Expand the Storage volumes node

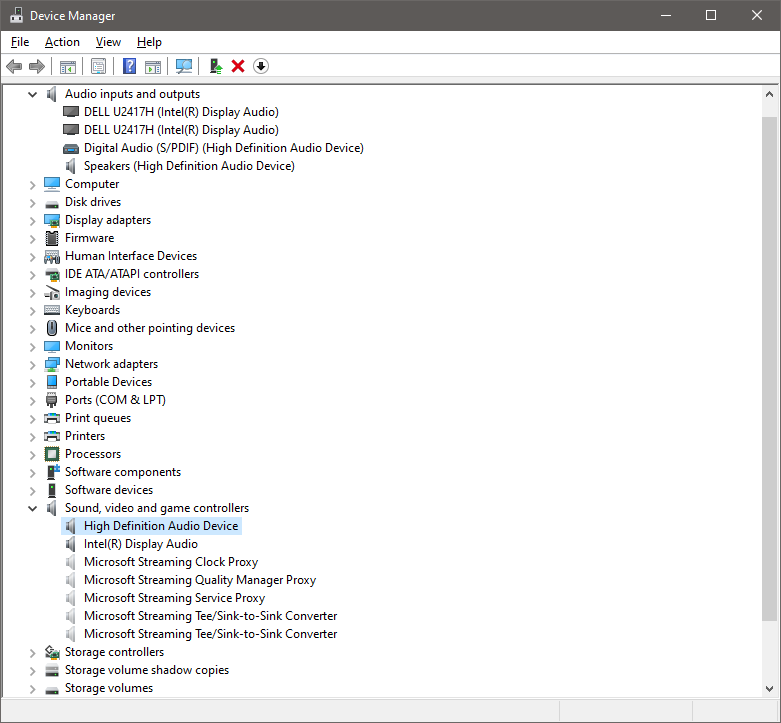click(32, 689)
